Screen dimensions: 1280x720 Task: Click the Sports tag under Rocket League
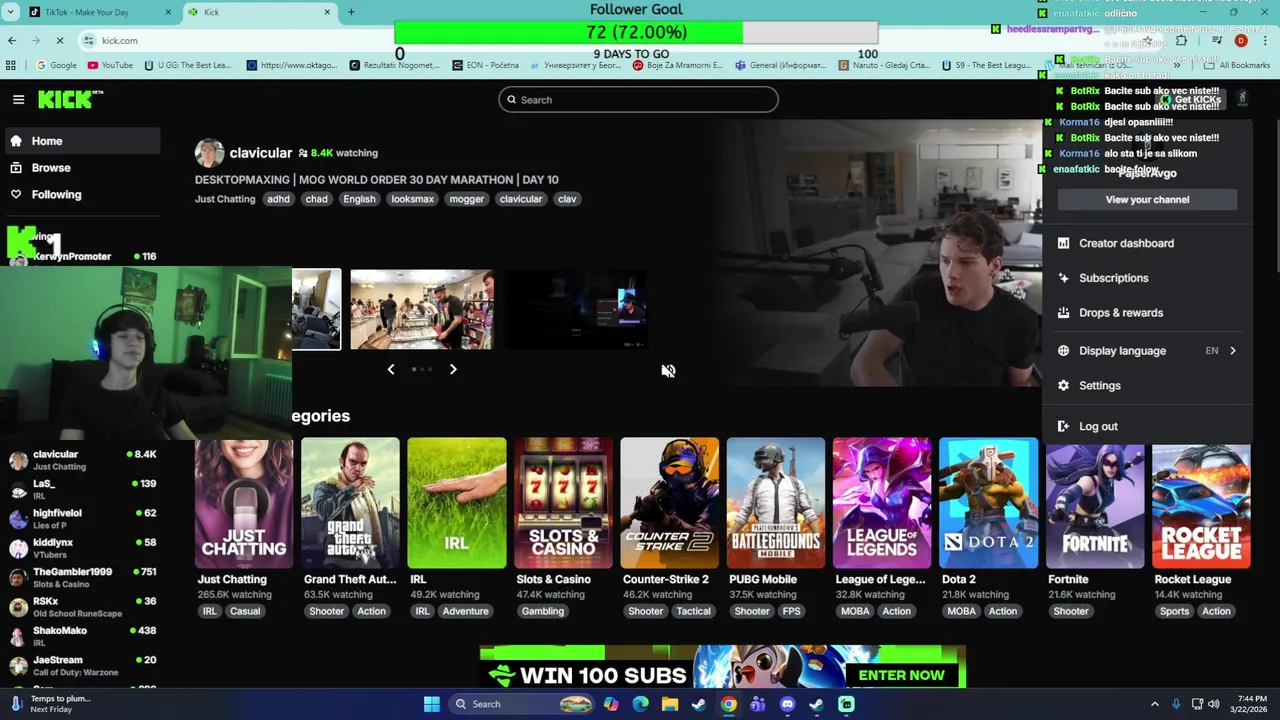click(1175, 611)
